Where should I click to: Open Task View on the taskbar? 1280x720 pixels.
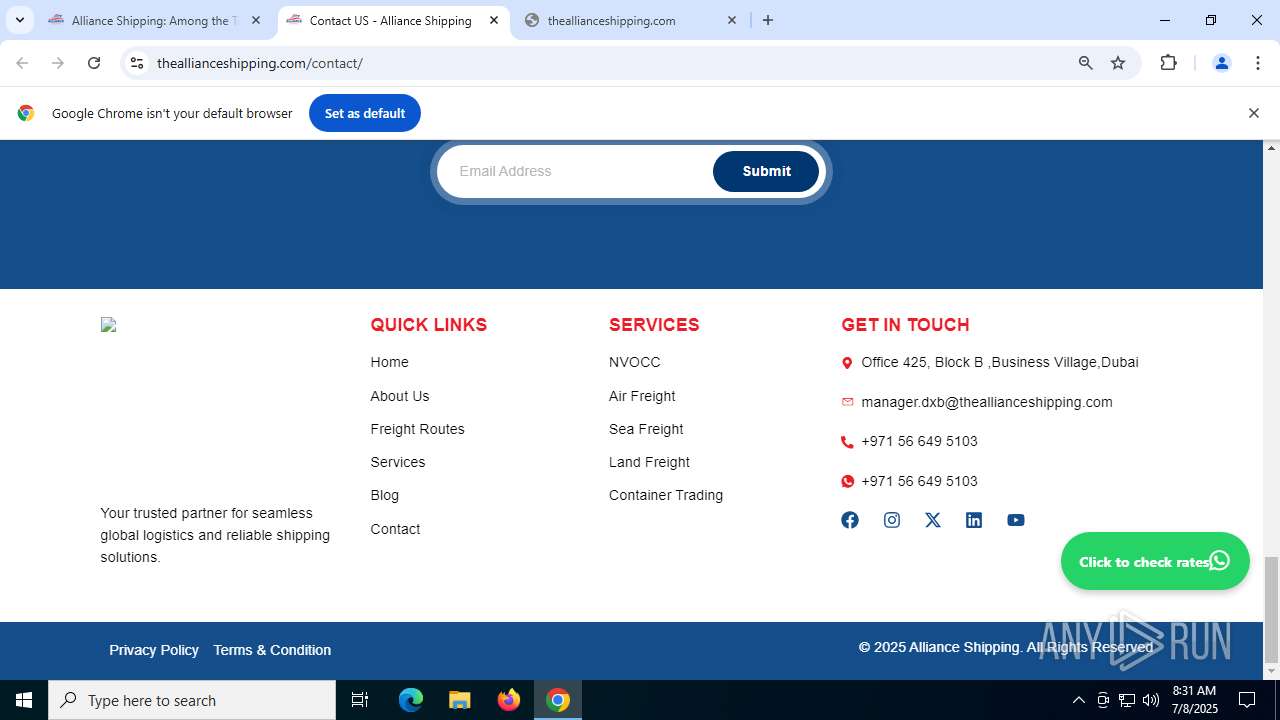coord(360,700)
